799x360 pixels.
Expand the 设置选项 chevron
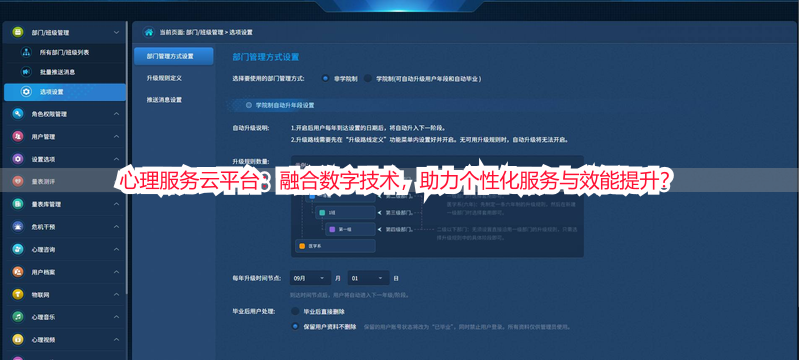pos(116,159)
